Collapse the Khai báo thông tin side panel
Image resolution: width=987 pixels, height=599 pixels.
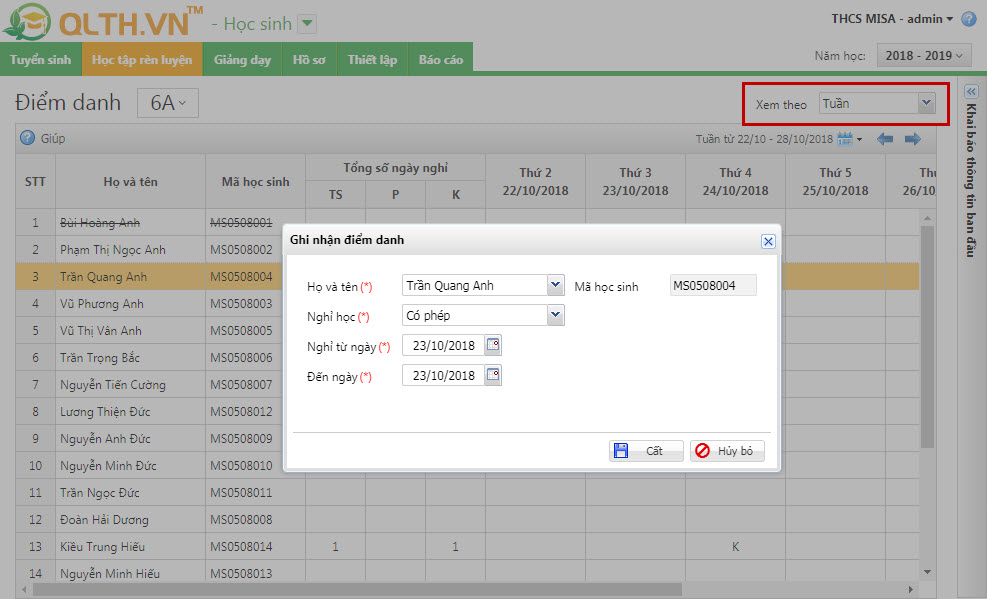(970, 91)
